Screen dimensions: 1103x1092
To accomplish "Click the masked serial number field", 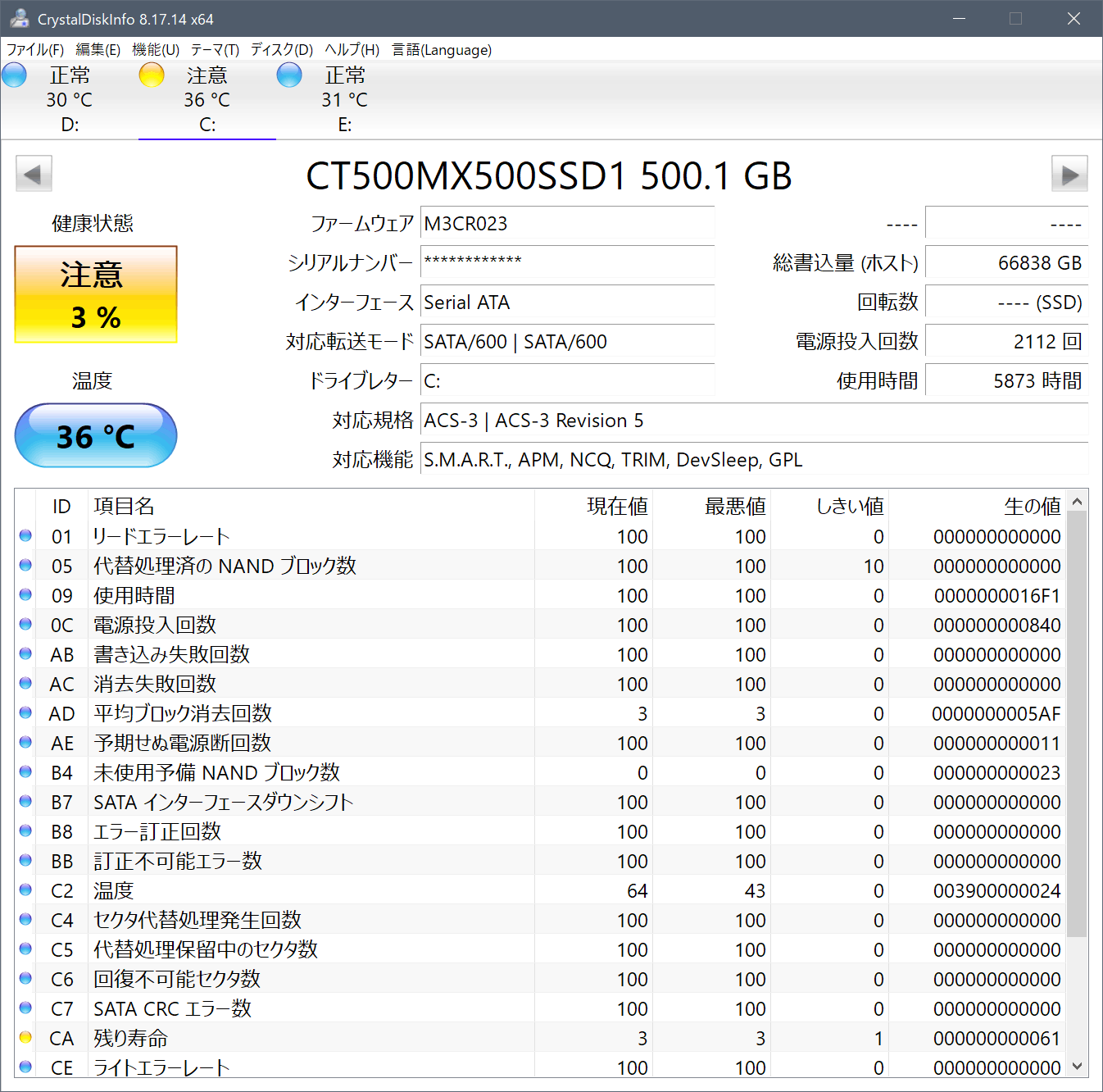I will (567, 262).
